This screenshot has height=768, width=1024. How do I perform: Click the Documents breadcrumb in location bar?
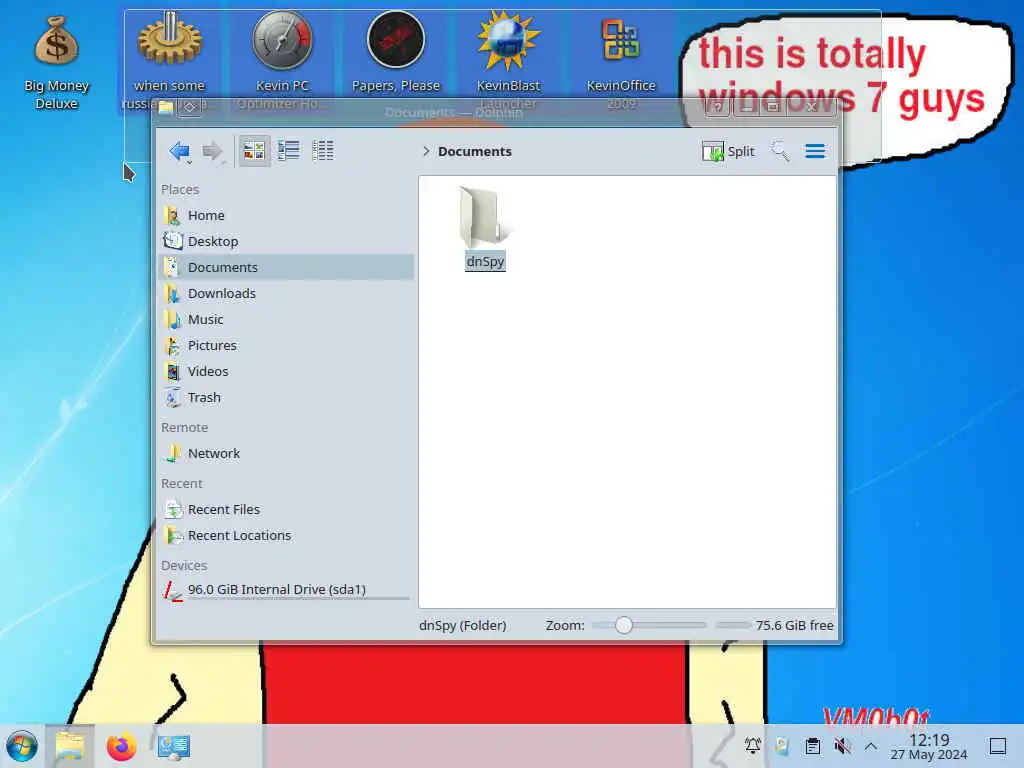[x=475, y=152]
